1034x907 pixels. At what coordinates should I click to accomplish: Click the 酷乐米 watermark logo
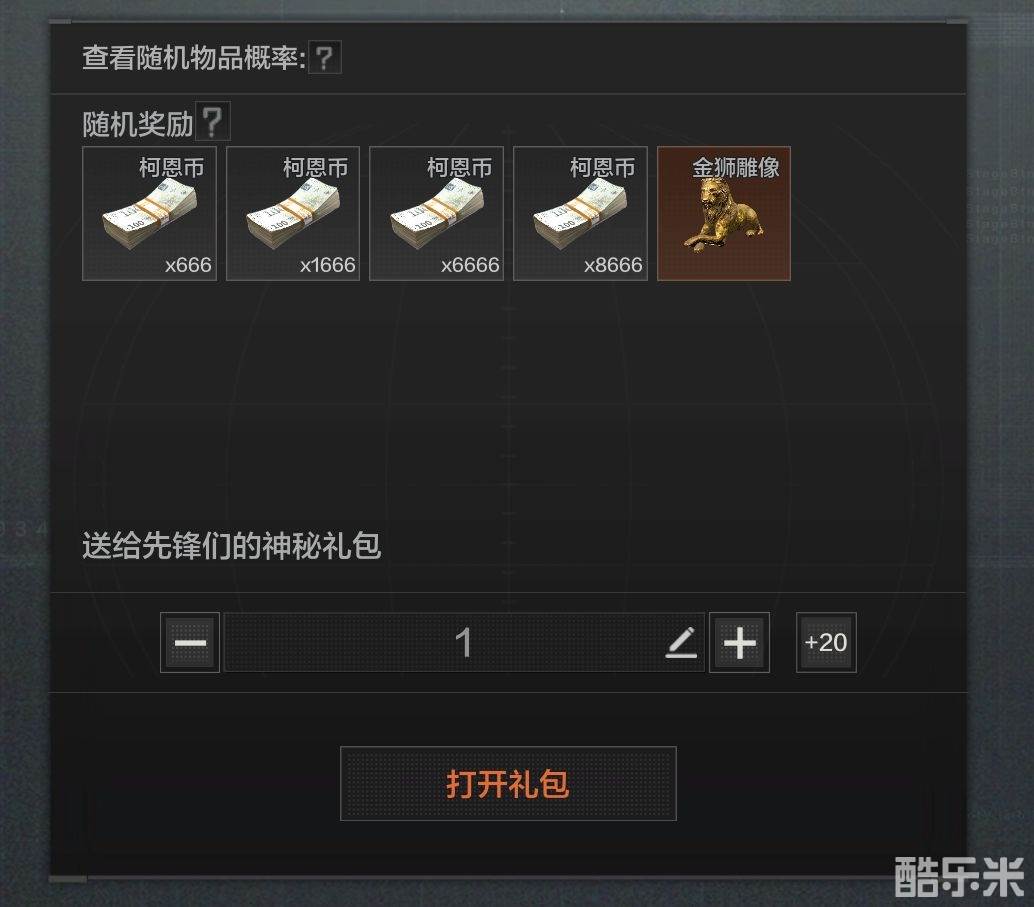click(x=959, y=877)
